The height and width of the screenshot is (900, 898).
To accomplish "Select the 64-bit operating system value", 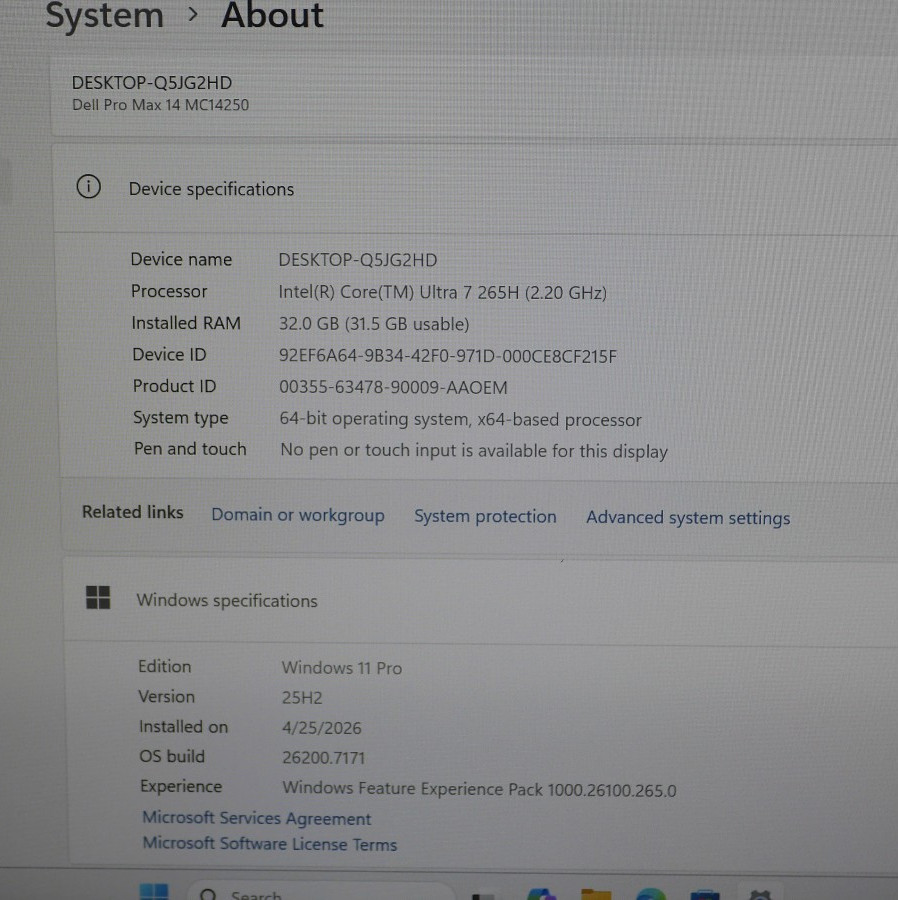I will [460, 420].
